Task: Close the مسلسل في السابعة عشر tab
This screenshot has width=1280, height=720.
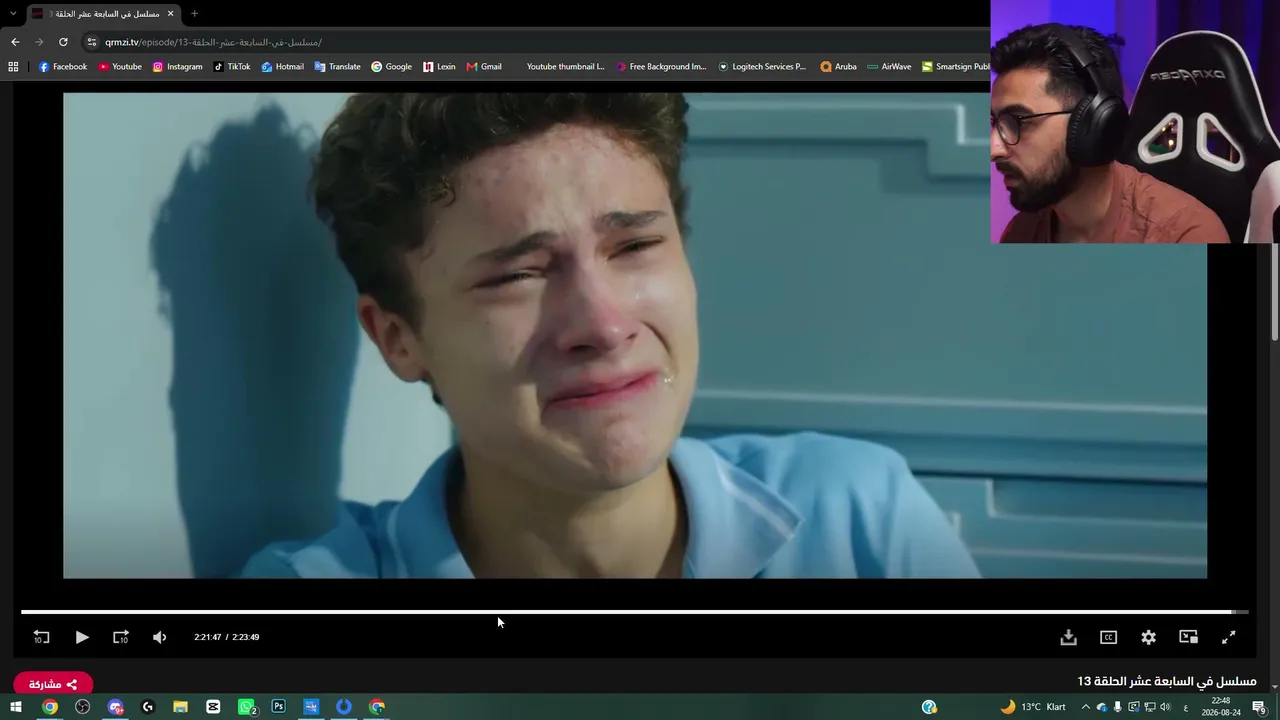Action: [x=170, y=14]
